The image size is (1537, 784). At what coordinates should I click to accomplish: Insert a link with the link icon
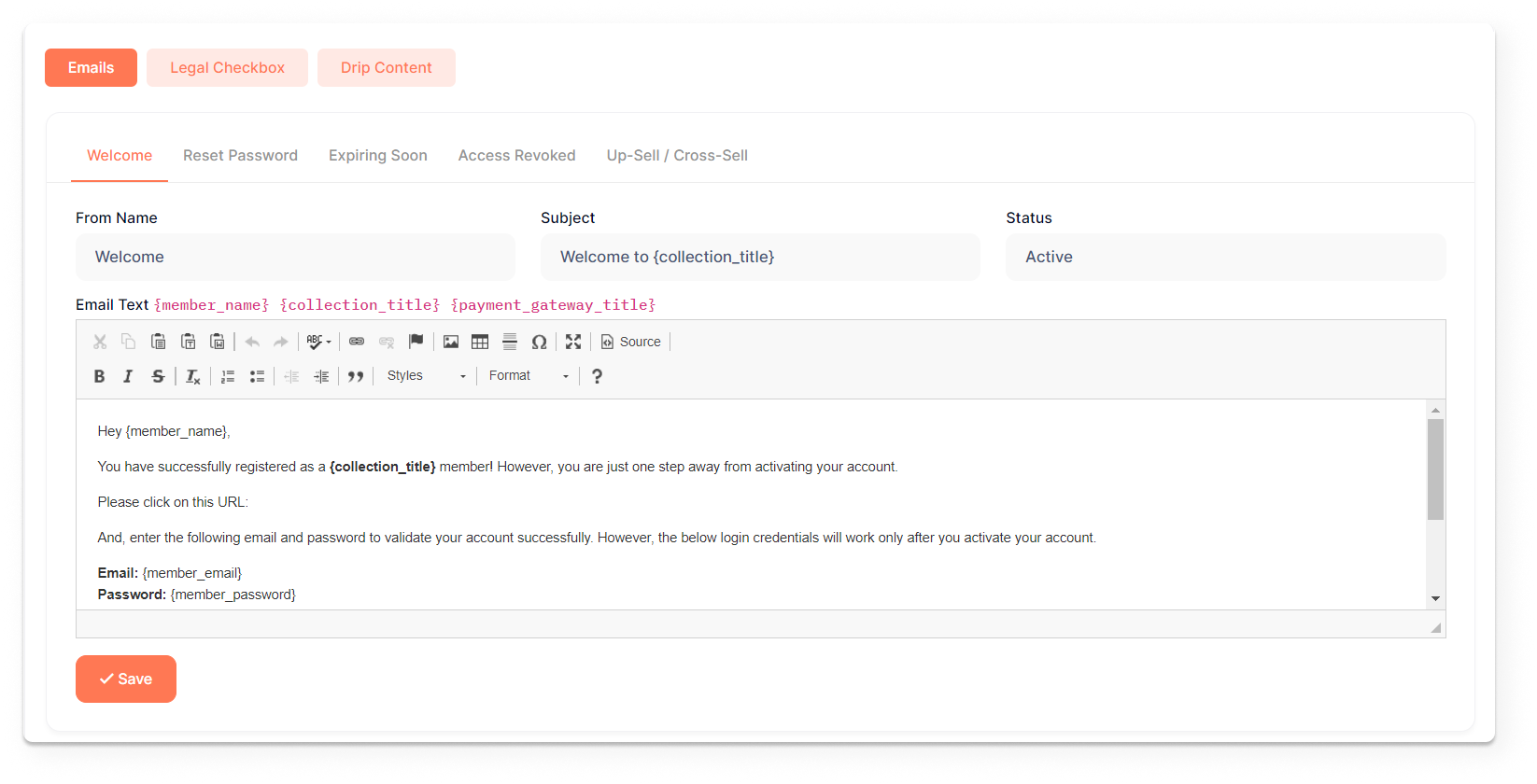(x=357, y=342)
